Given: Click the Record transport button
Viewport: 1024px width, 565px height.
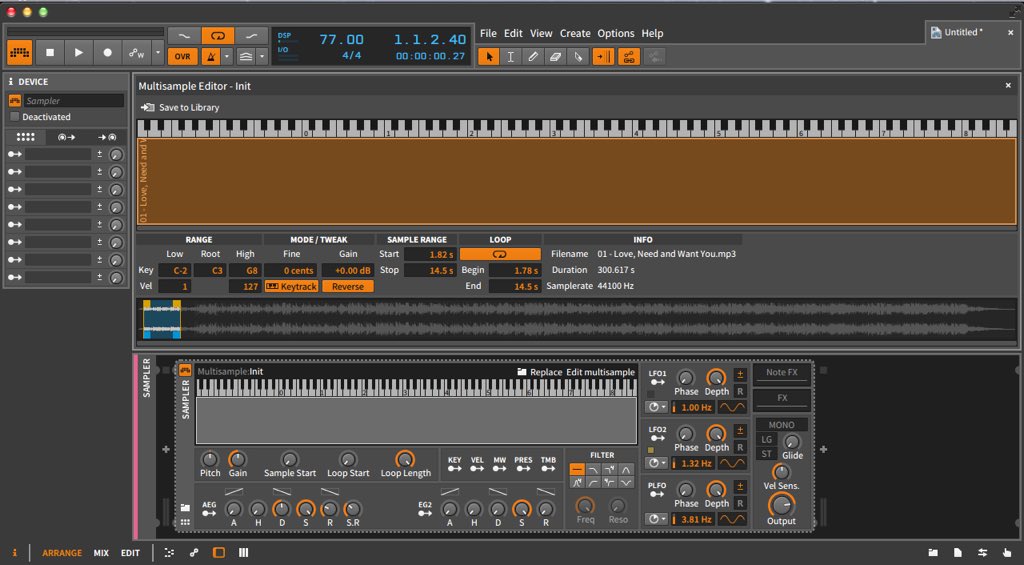Looking at the screenshot, I should (x=108, y=53).
